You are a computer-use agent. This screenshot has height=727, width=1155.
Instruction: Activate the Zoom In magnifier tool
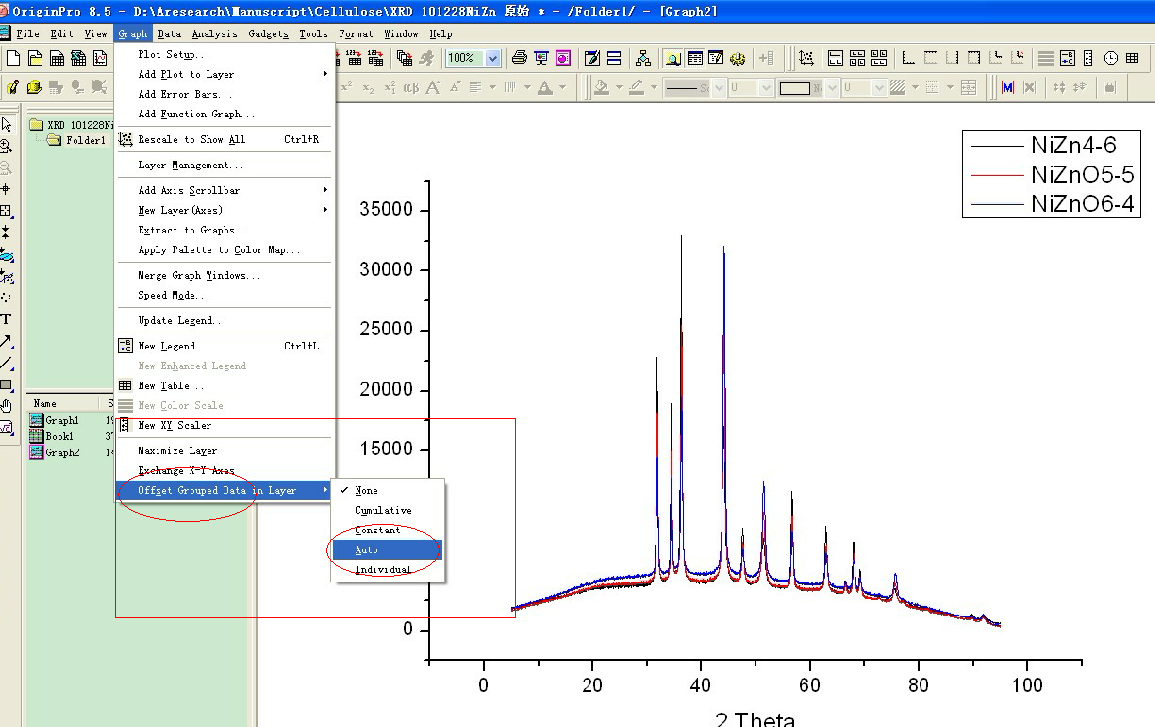(6, 146)
